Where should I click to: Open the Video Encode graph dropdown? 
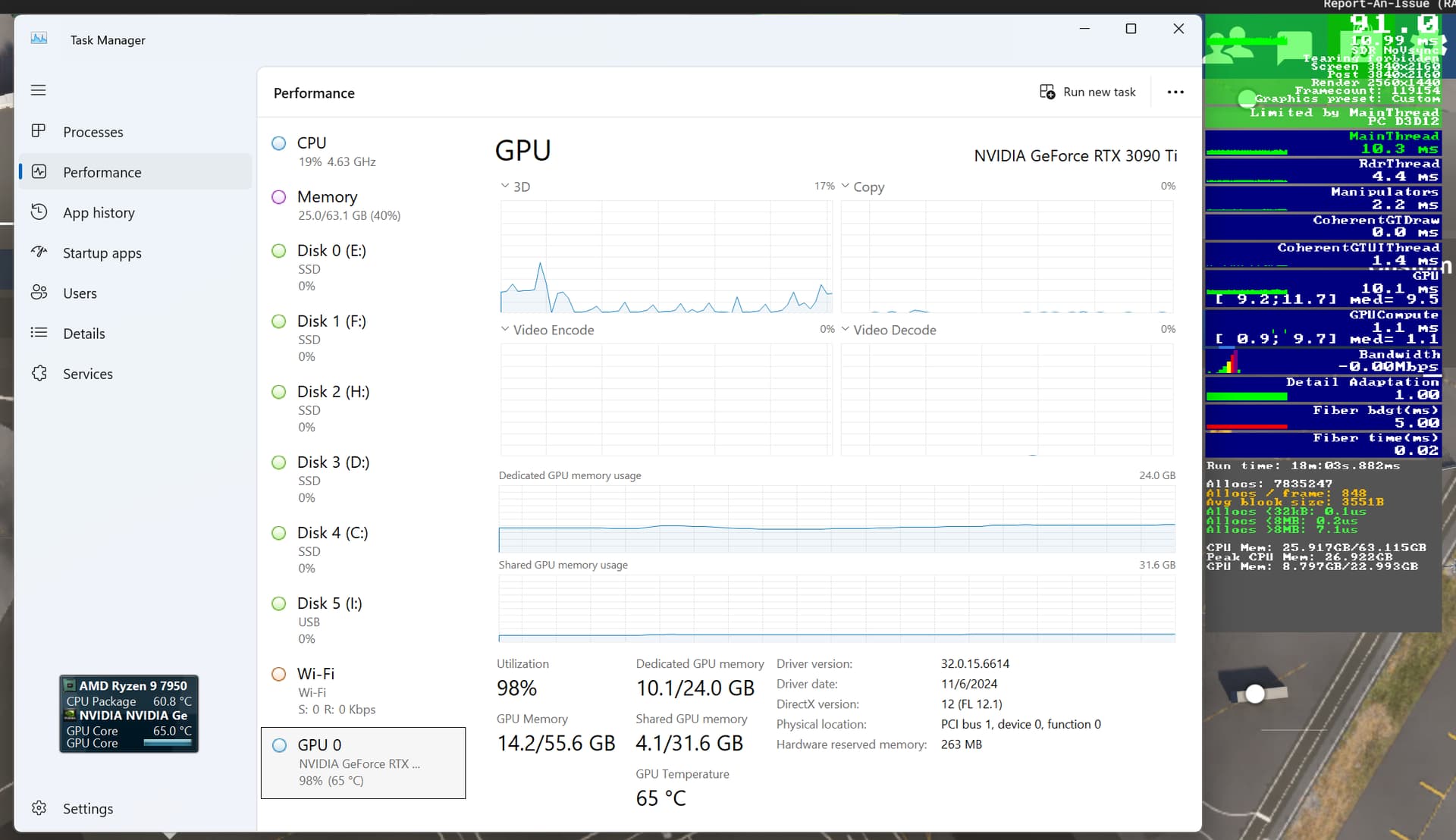pyautogui.click(x=505, y=329)
